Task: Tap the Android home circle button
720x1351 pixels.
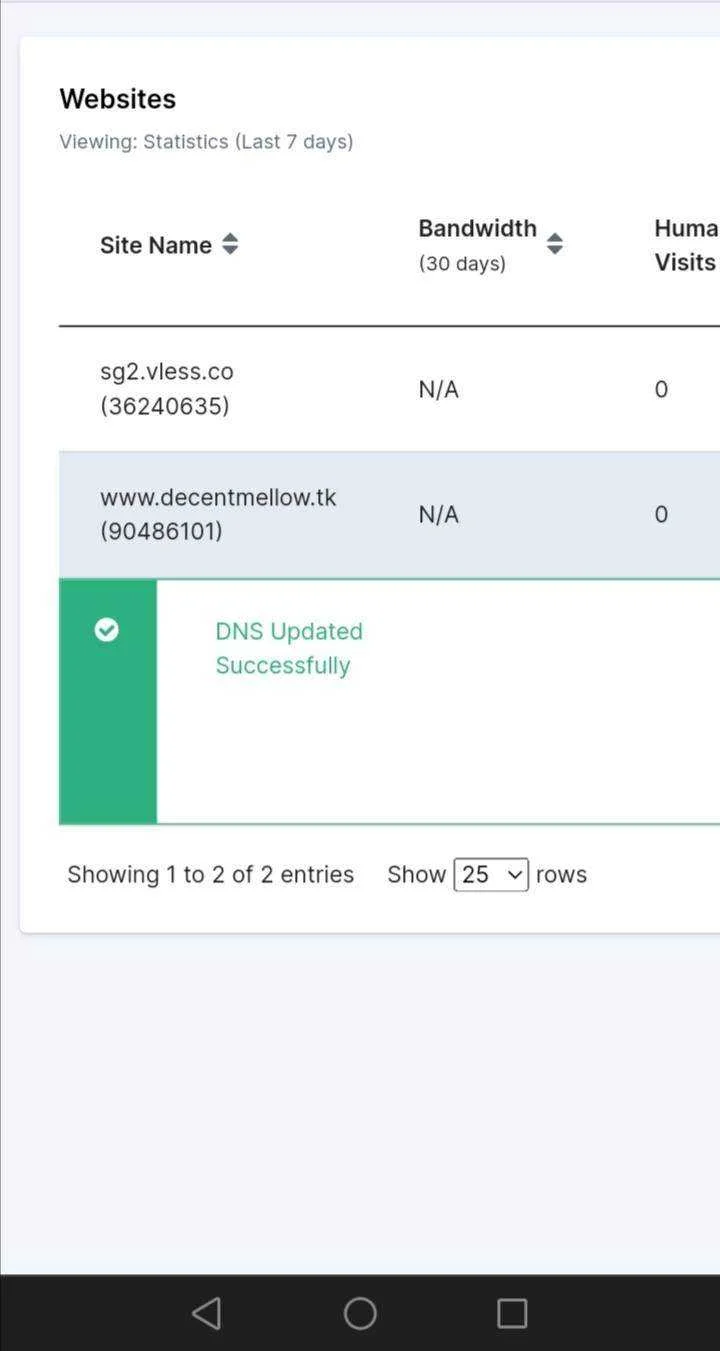Action: tap(360, 1313)
